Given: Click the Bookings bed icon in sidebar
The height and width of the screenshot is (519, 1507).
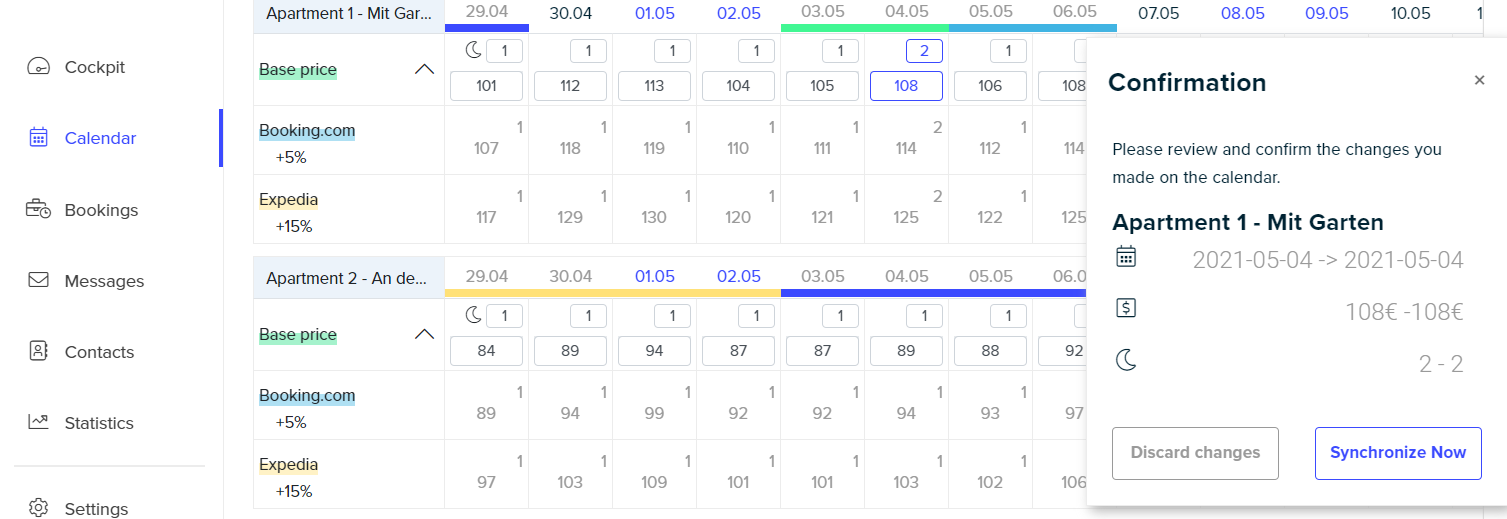Looking at the screenshot, I should click(38, 210).
